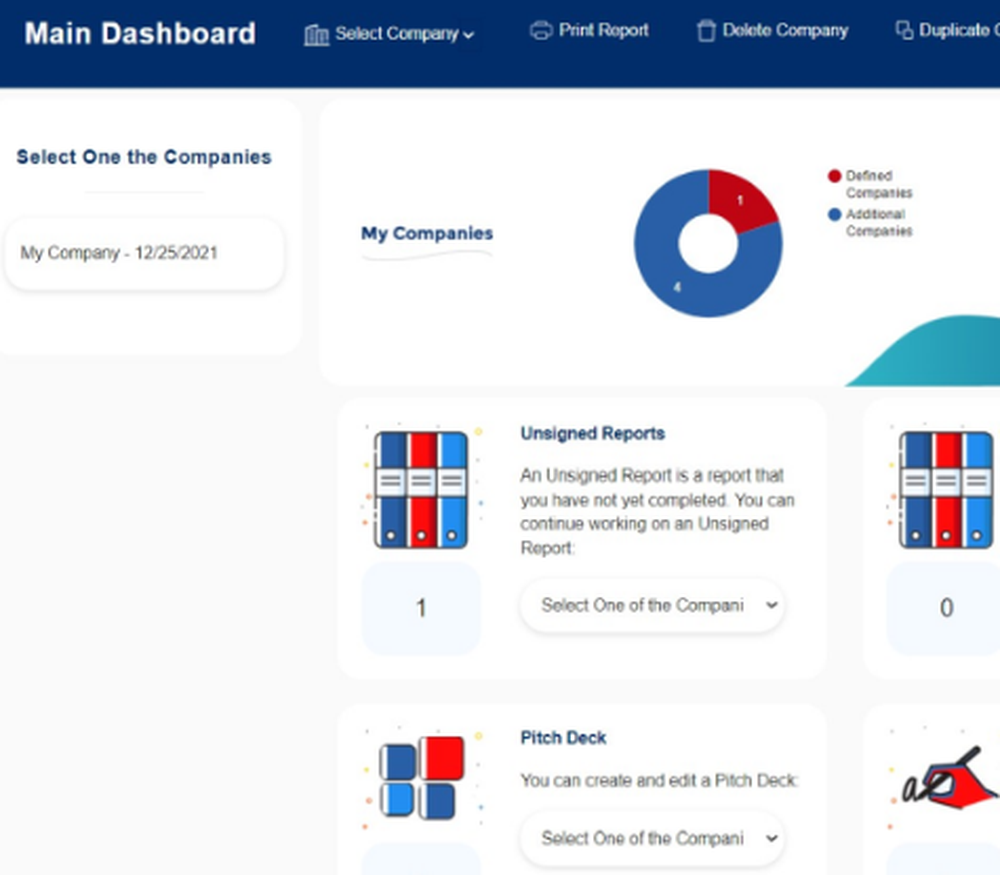
Task: Open Unsigned Reports company select dropdown
Action: tap(652, 605)
